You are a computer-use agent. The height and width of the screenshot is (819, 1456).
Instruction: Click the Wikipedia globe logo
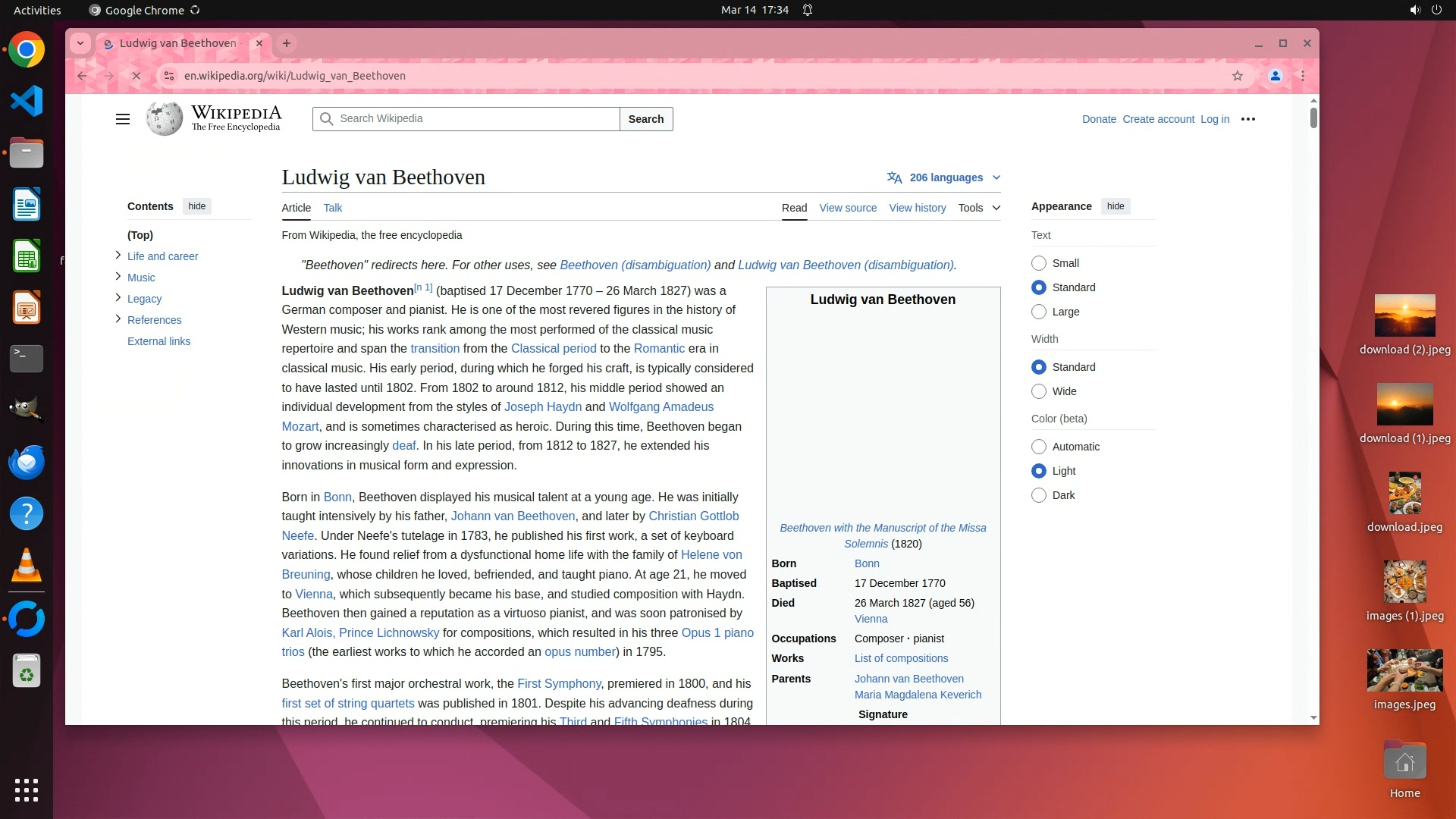click(165, 119)
